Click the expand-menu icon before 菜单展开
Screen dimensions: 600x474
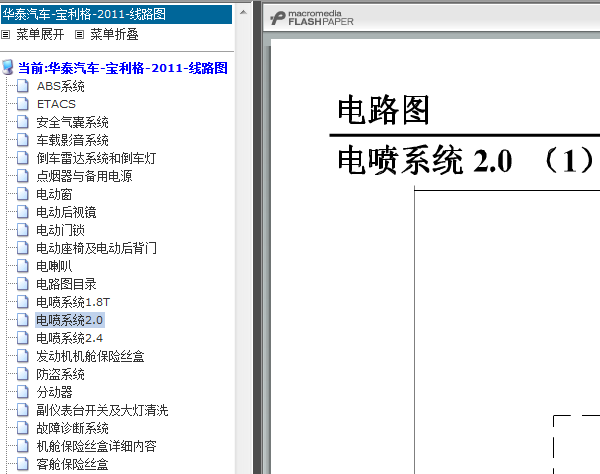click(x=5, y=35)
